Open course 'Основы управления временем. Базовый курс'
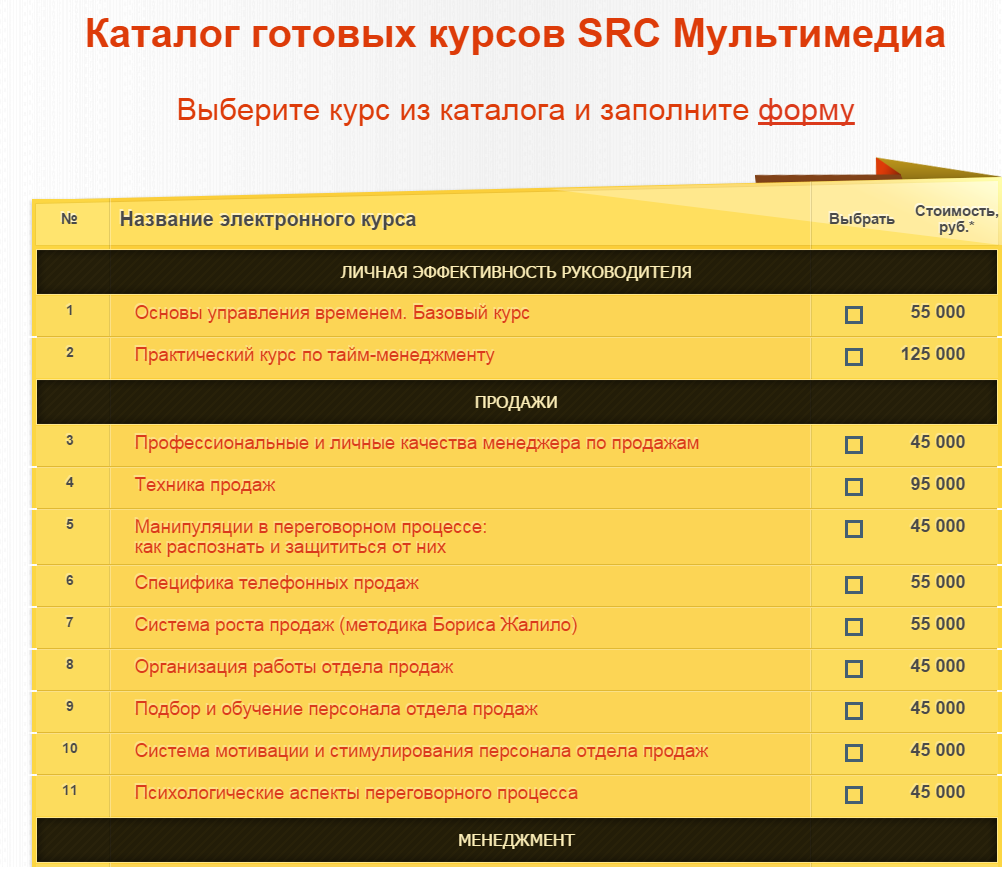1002x869 pixels. [x=332, y=313]
